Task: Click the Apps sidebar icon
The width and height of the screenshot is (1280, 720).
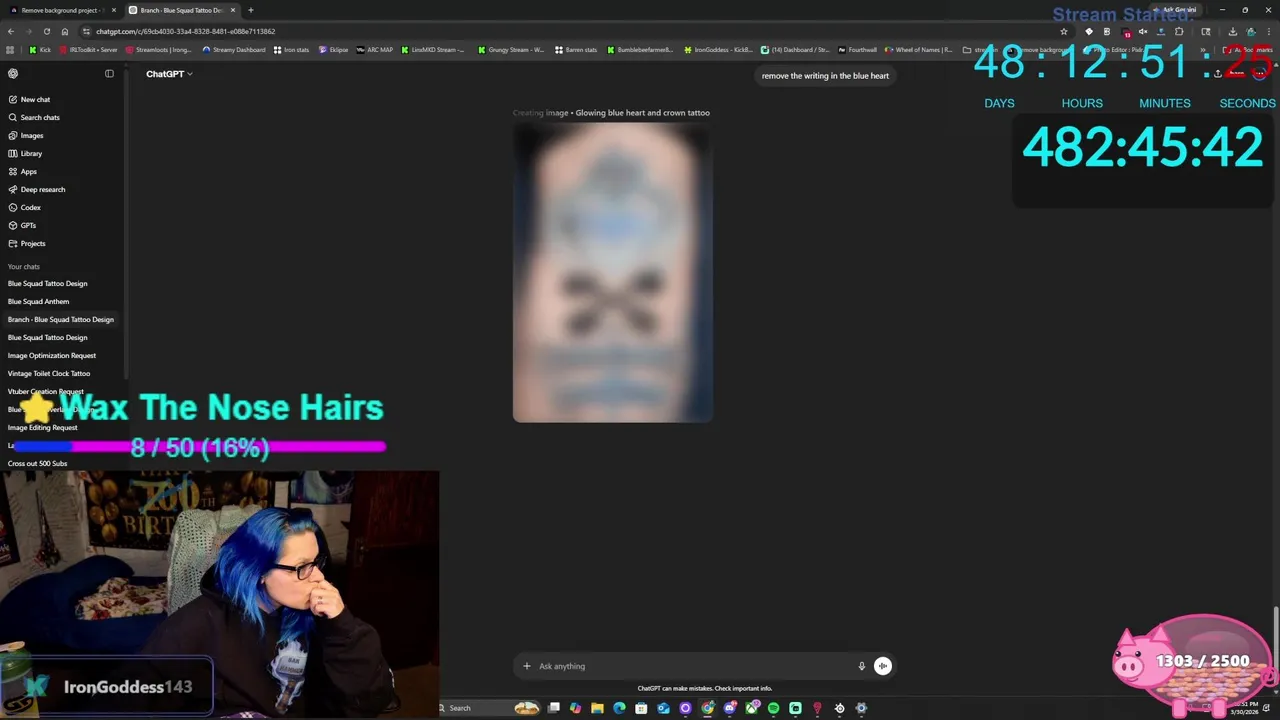Action: tap(13, 171)
